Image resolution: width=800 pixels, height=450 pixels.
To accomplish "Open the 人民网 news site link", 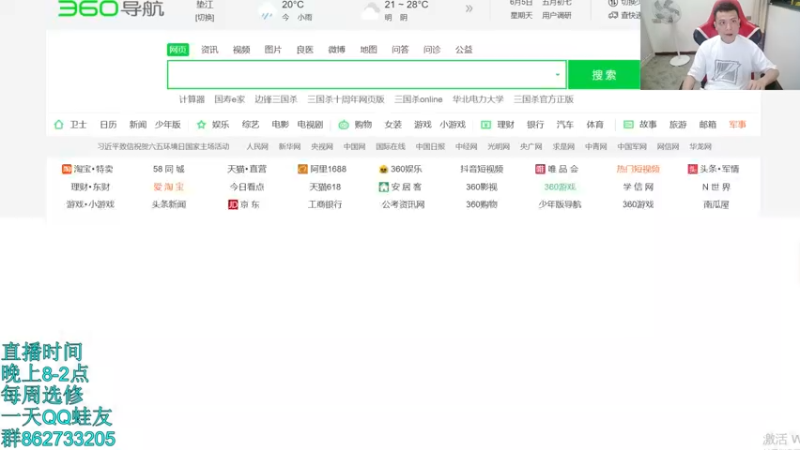I will click(x=257, y=146).
